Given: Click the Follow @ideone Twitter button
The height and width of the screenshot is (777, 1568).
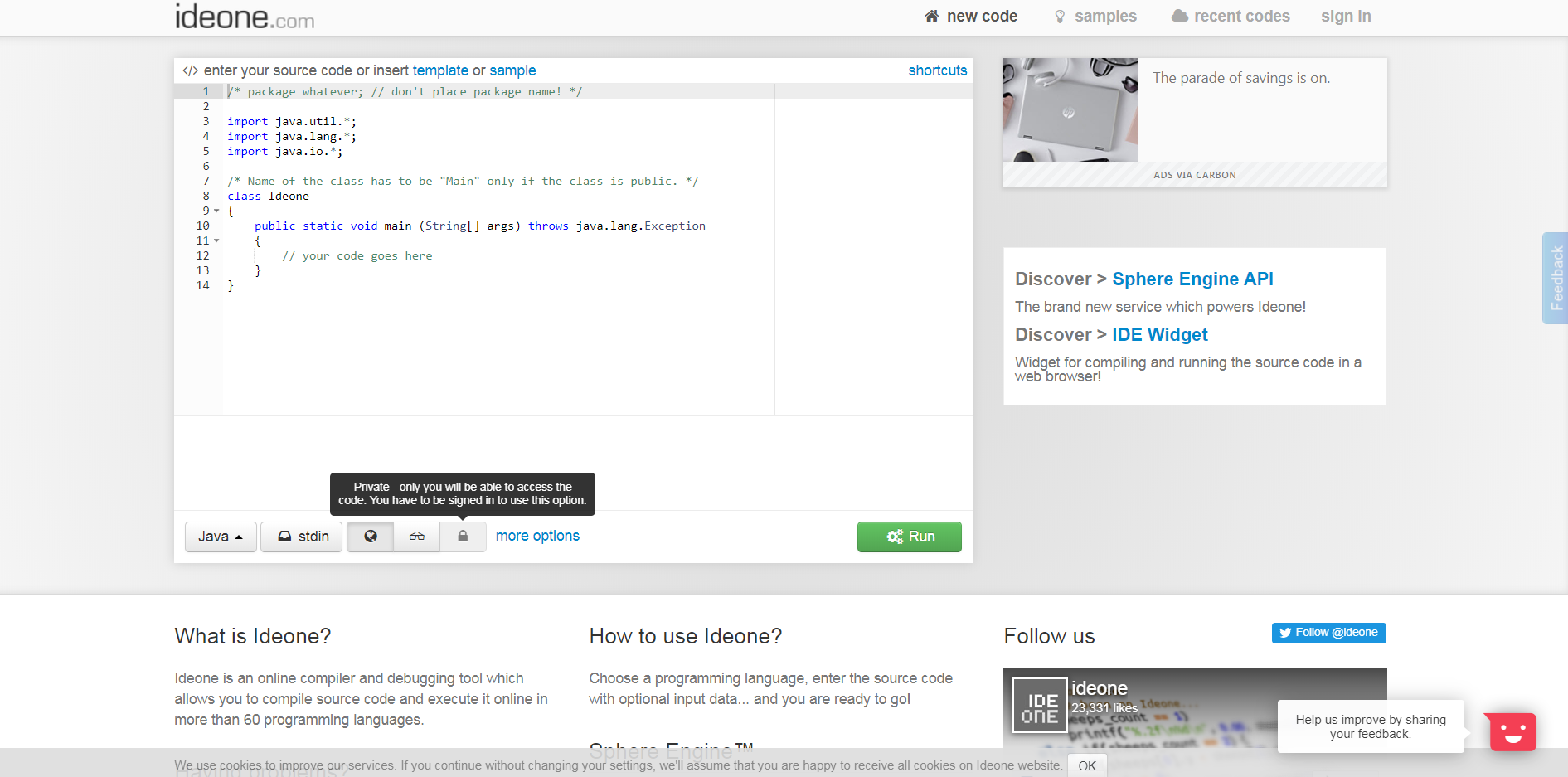Looking at the screenshot, I should (x=1328, y=633).
